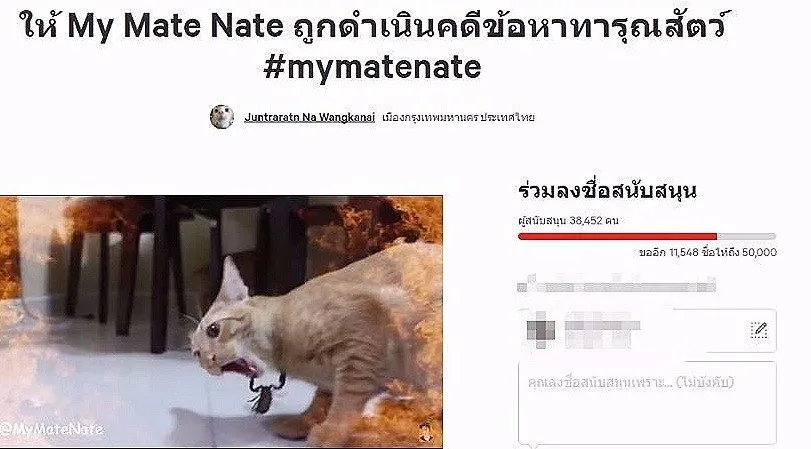Open the petition author's avatar picture
The height and width of the screenshot is (449, 811).
click(x=222, y=117)
